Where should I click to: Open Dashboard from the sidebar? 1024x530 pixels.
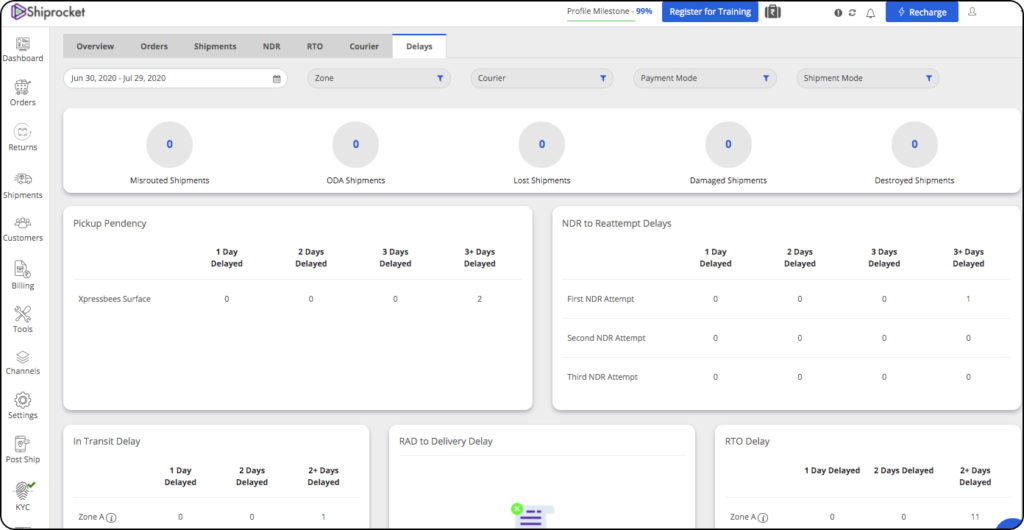tap(22, 46)
